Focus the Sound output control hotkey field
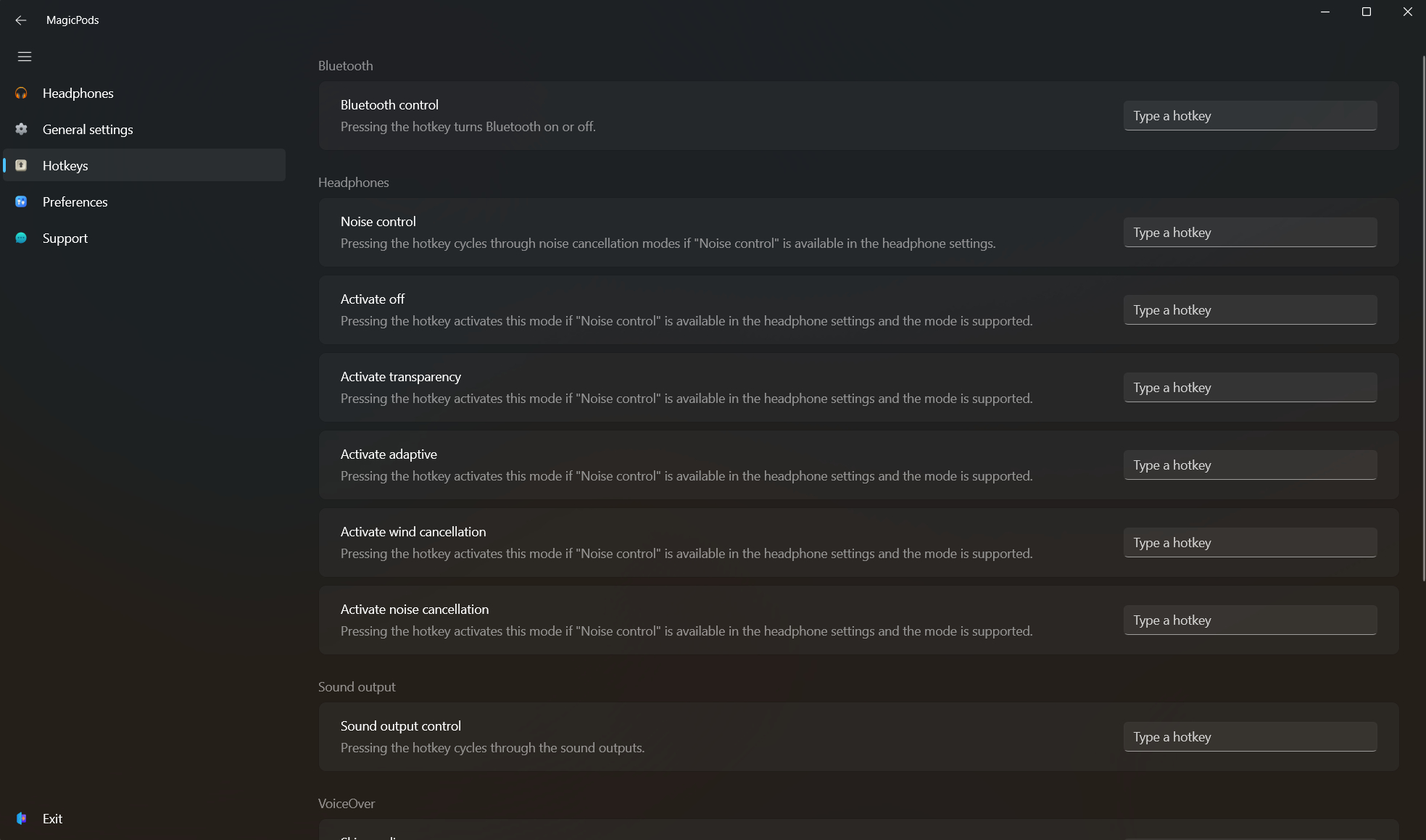This screenshot has height=840, width=1426. [x=1248, y=736]
